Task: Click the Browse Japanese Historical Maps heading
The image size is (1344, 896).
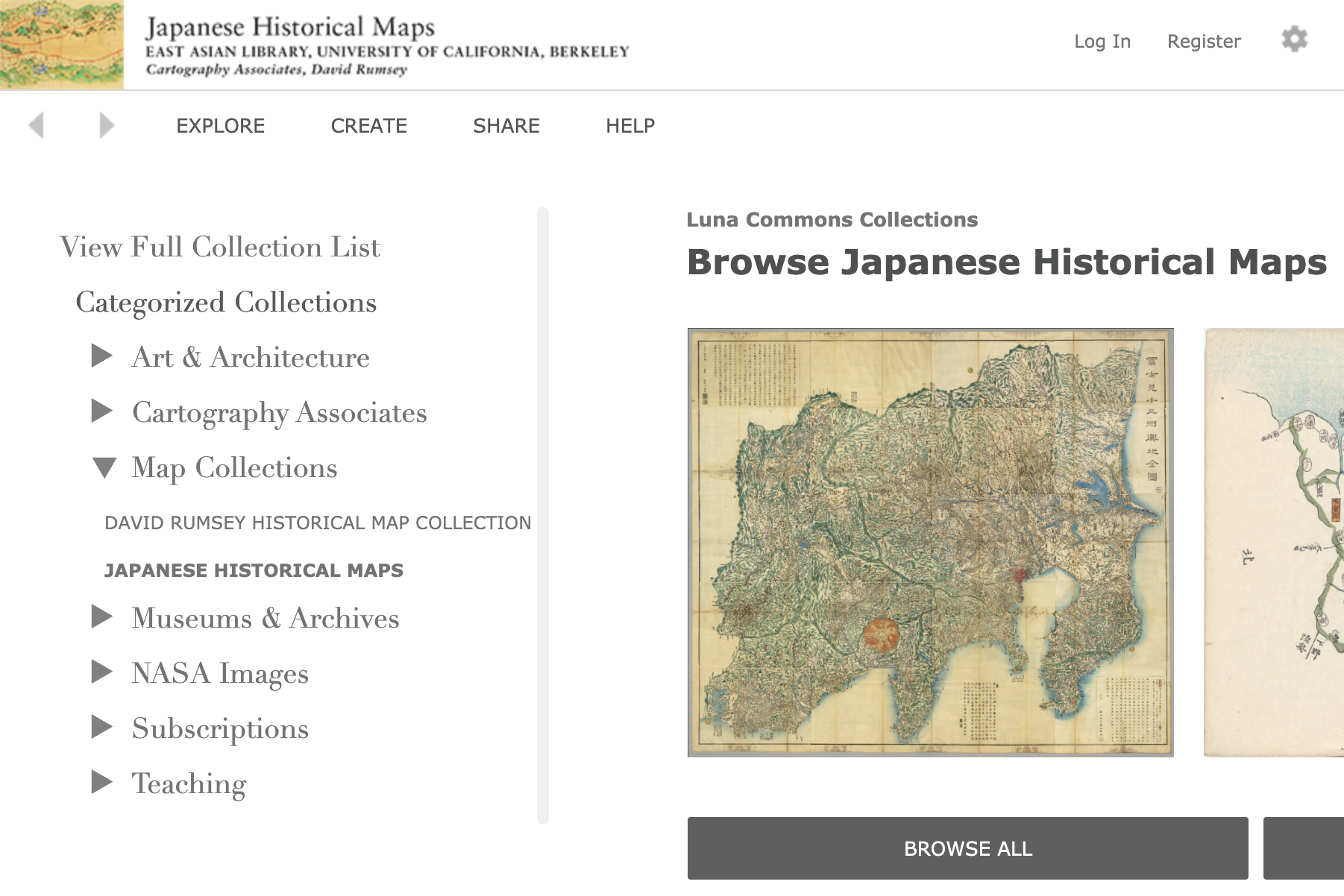Action: [1007, 262]
